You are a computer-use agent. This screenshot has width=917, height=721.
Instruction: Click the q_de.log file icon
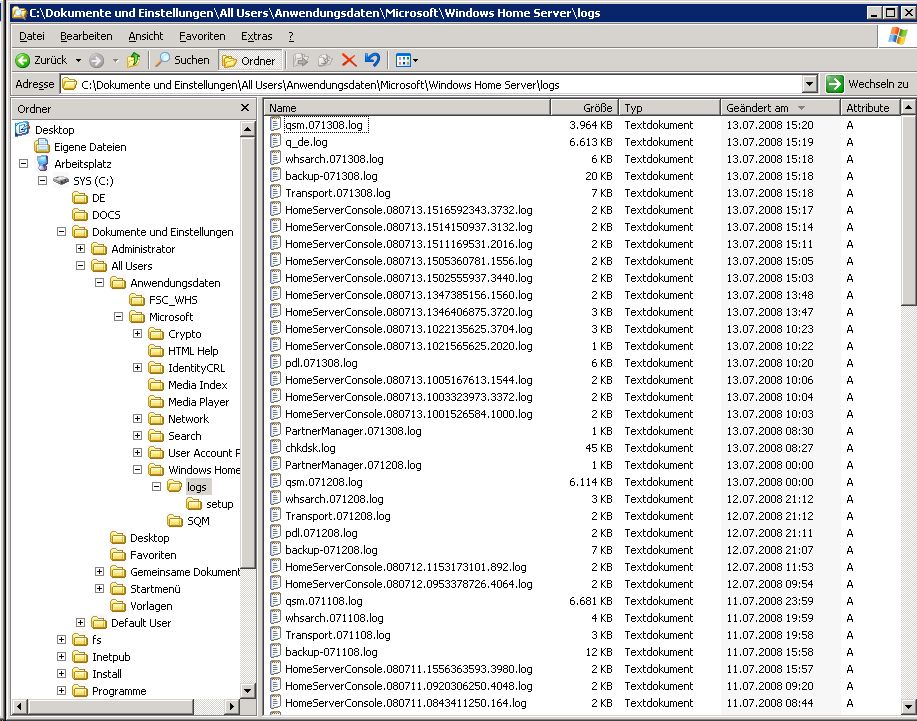coord(275,142)
